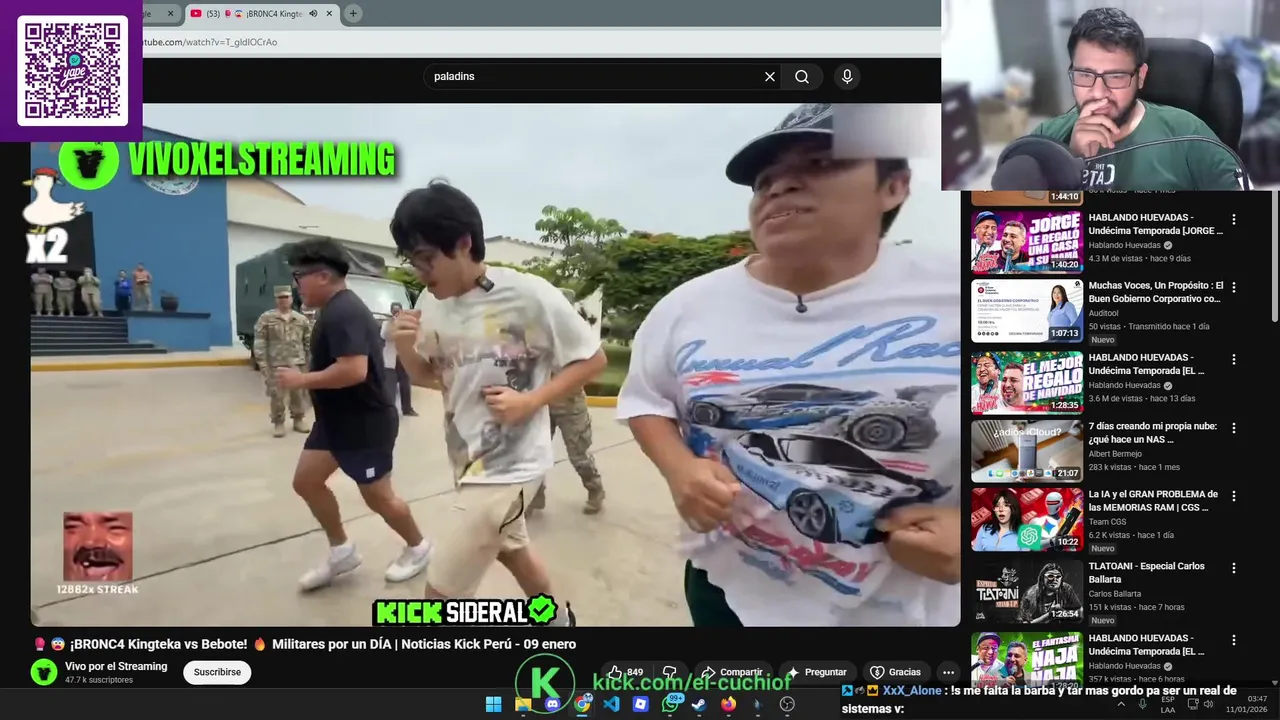The width and height of the screenshot is (1280, 720).
Task: Open Vivo por el Streaming channel name
Action: (116, 667)
